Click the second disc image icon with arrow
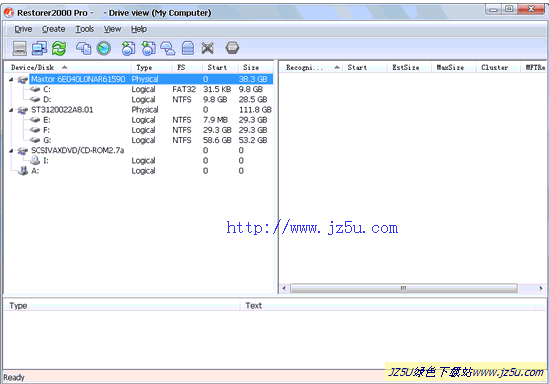The image size is (549, 384). [x=148, y=48]
